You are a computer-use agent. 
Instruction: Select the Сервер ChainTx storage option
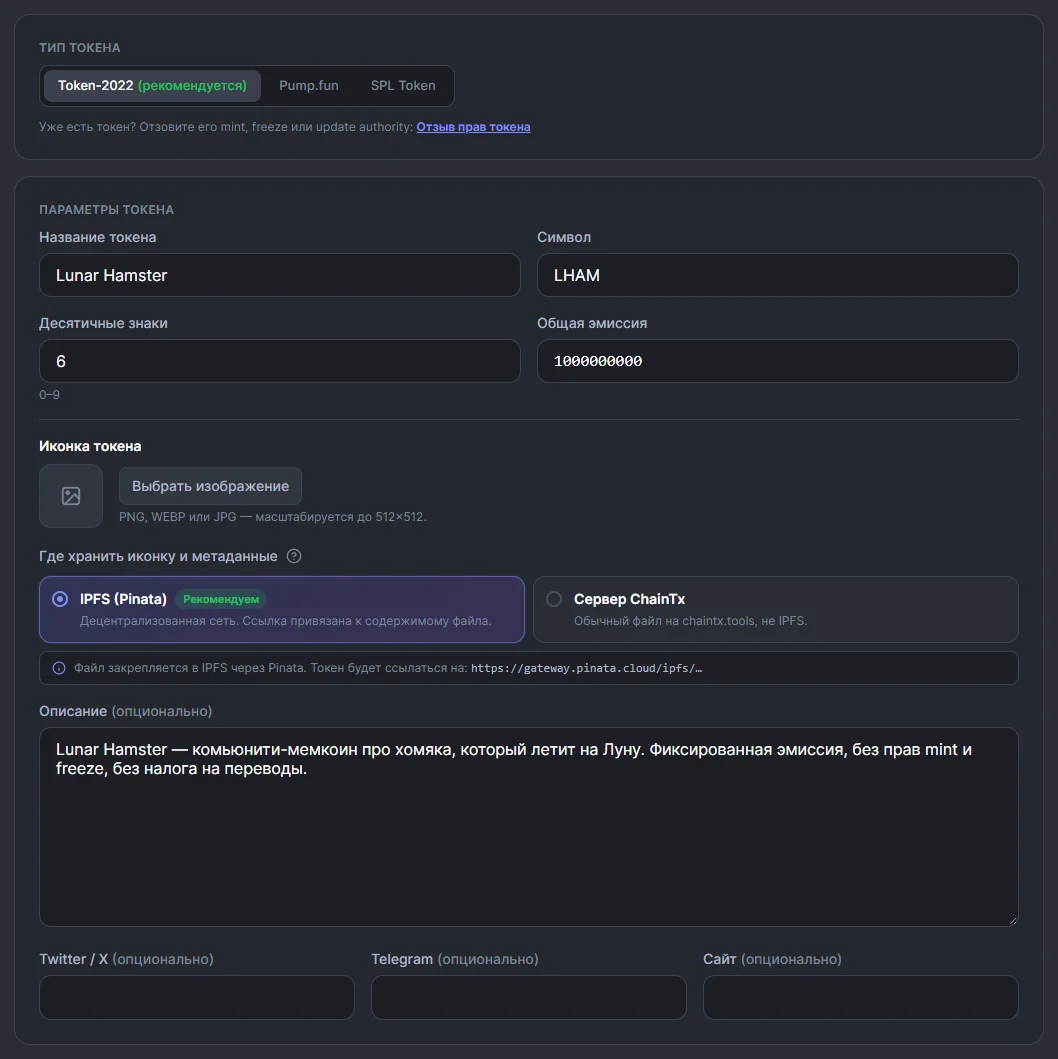(776, 609)
